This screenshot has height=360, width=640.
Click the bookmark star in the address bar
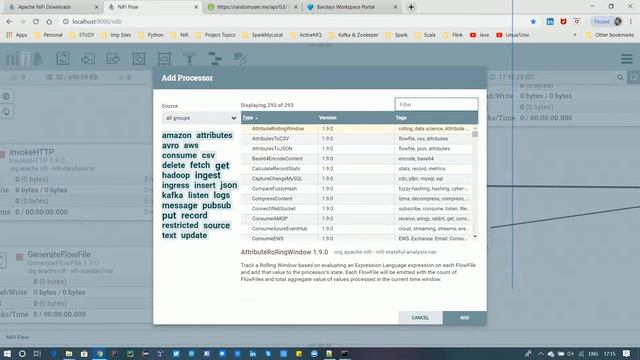[x=533, y=21]
